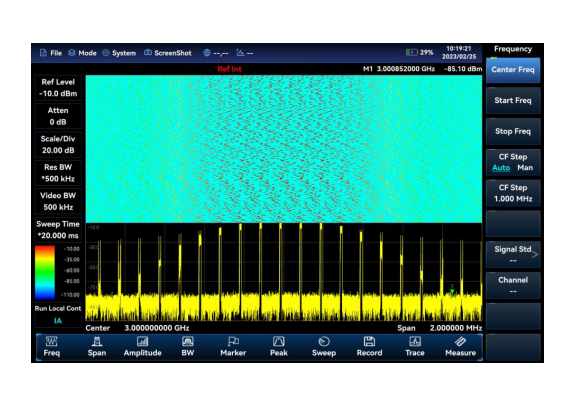
Task: Open the Channel selection softkey
Action: (513, 285)
